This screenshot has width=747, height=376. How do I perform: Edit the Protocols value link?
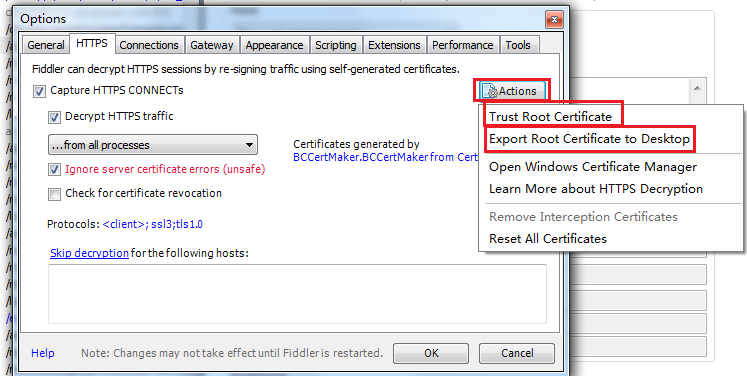tap(152, 224)
